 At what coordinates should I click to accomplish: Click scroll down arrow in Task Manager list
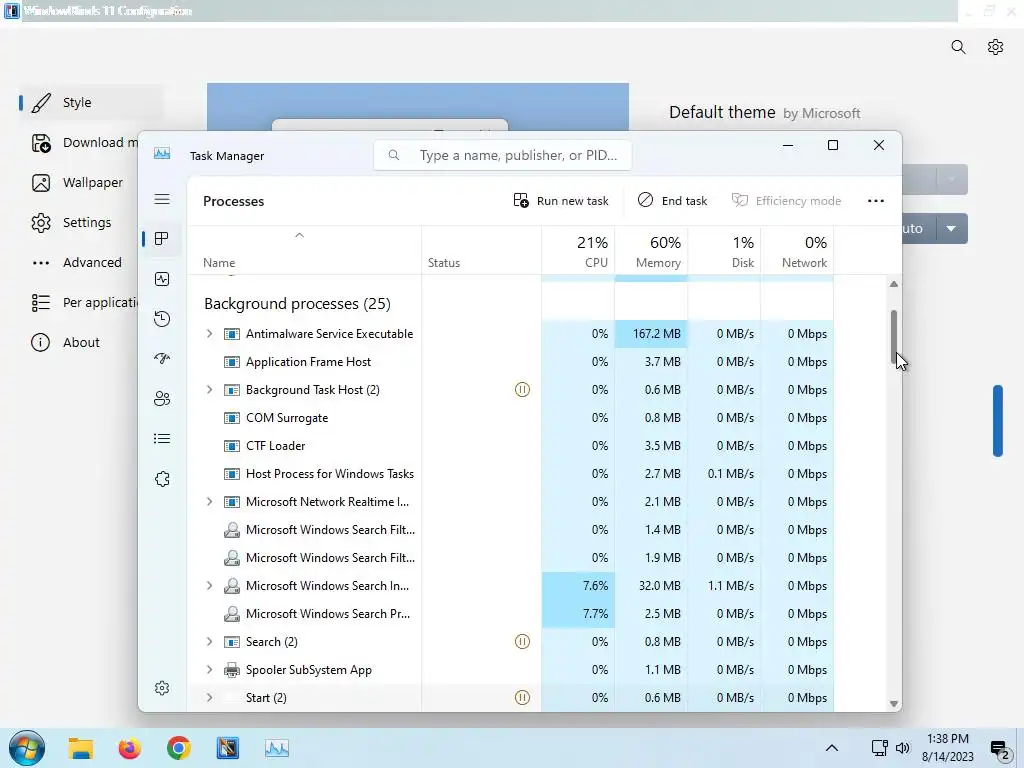click(894, 703)
